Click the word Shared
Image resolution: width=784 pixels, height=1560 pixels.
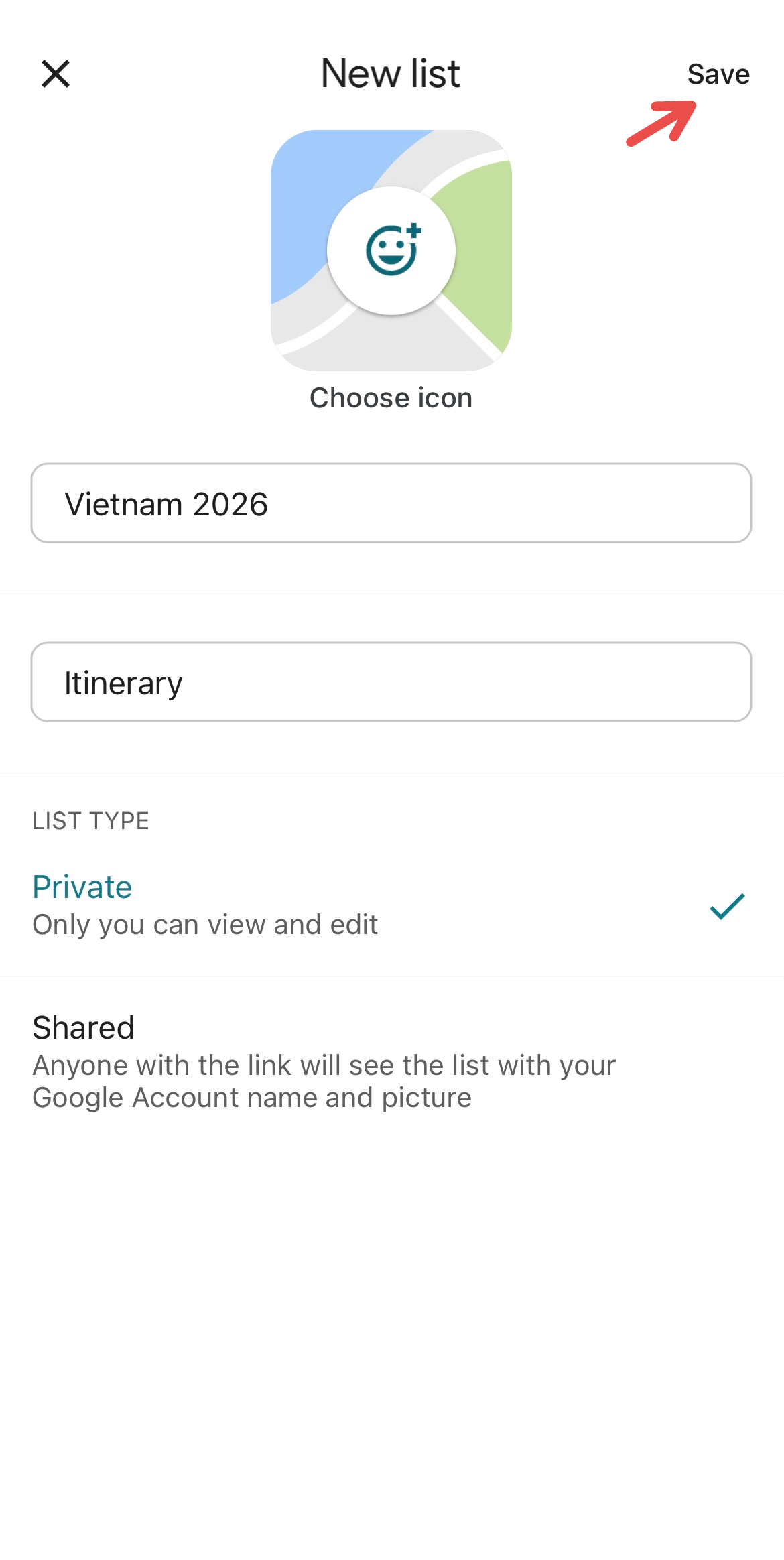click(84, 1027)
